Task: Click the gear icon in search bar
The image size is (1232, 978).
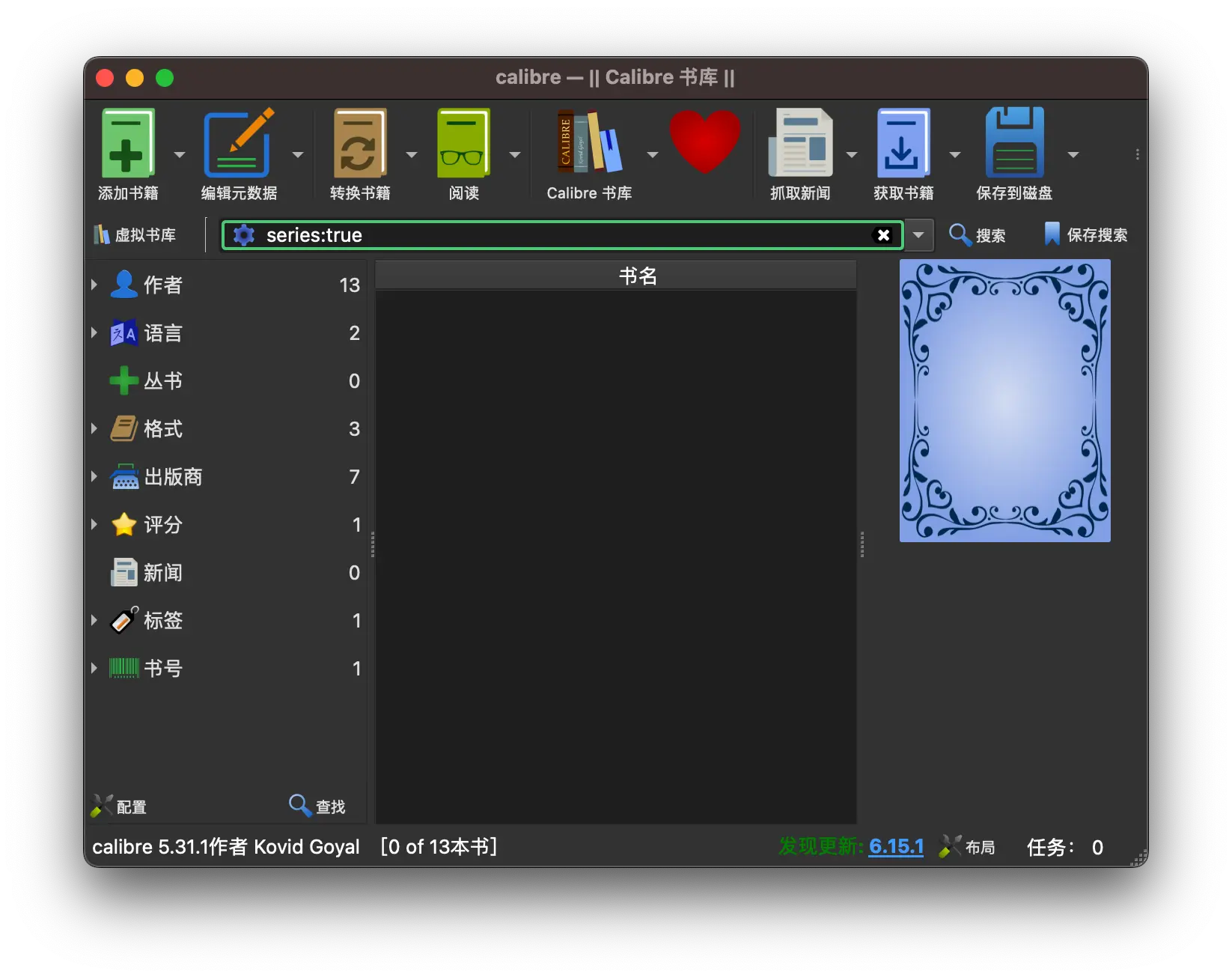Action: [244, 235]
